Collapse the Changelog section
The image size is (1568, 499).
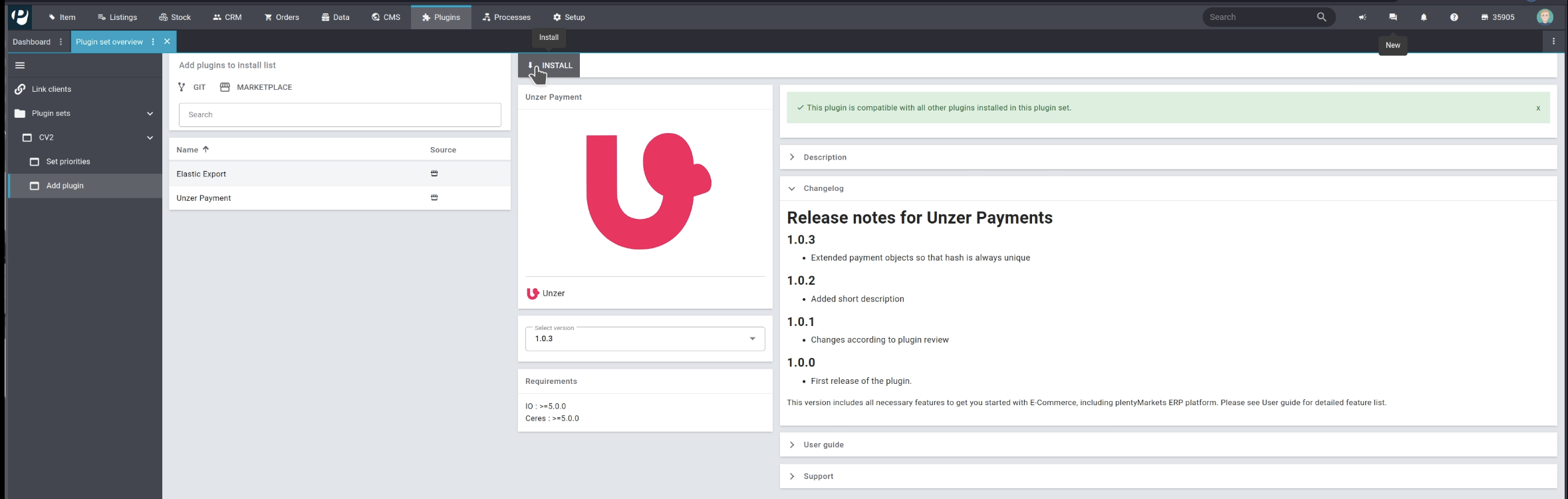1168,188
